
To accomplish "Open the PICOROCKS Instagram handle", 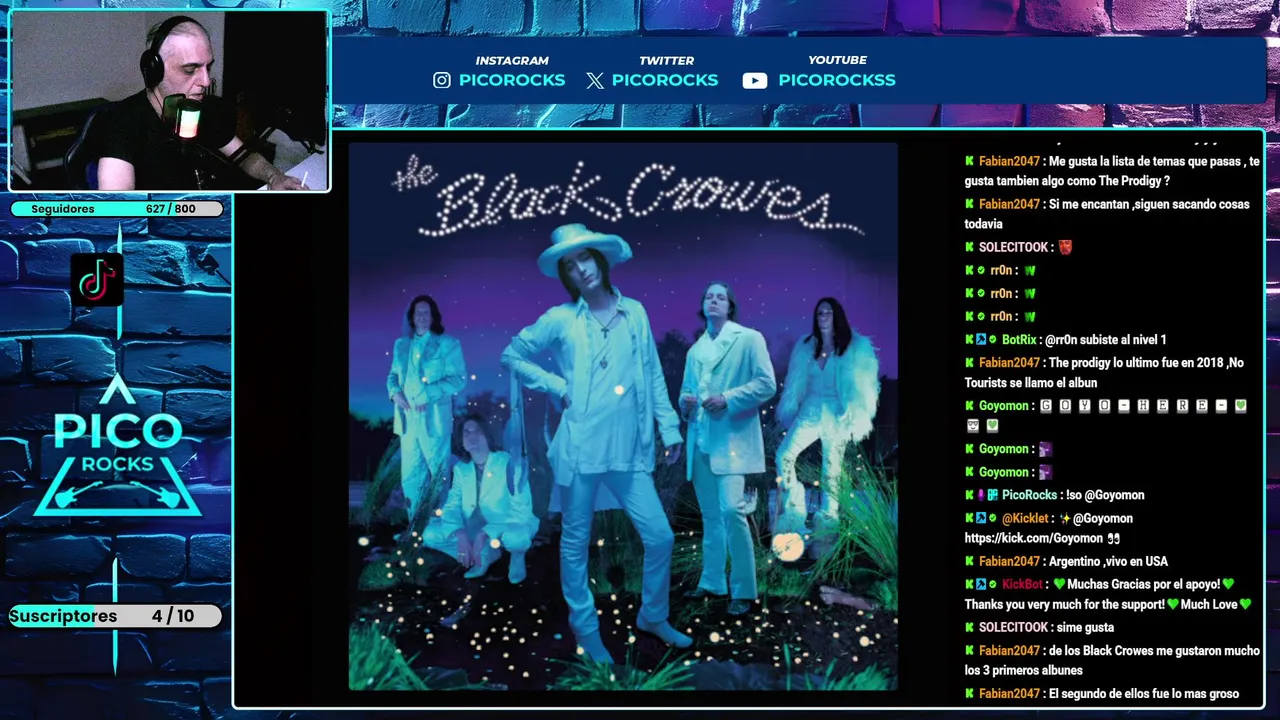I will pyautogui.click(x=512, y=80).
